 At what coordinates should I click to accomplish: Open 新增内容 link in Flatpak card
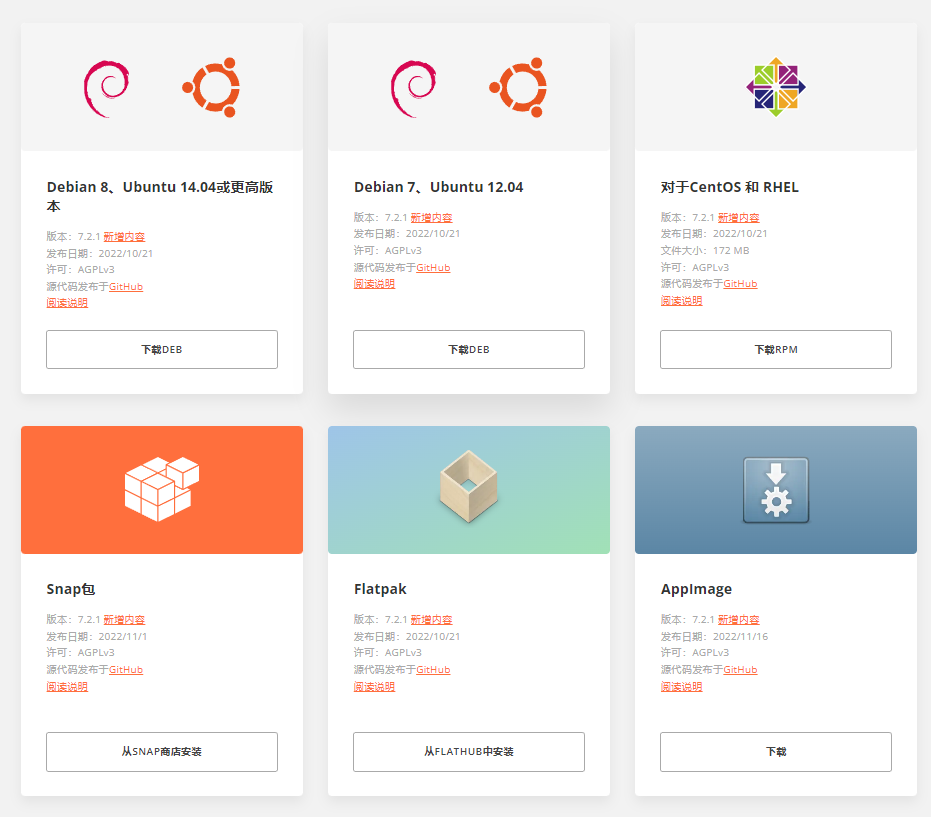[432, 619]
